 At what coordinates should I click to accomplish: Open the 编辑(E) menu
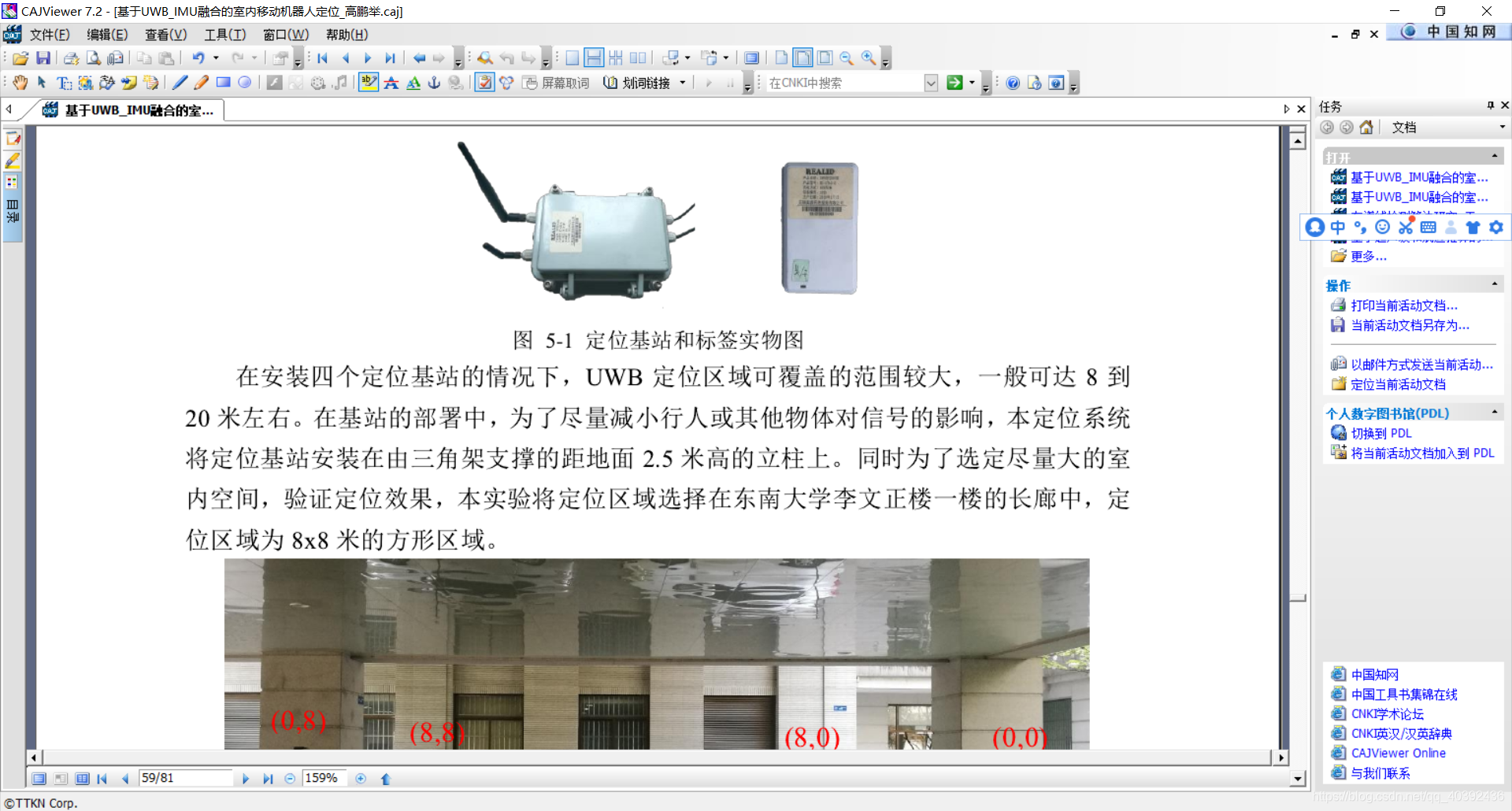click(107, 35)
